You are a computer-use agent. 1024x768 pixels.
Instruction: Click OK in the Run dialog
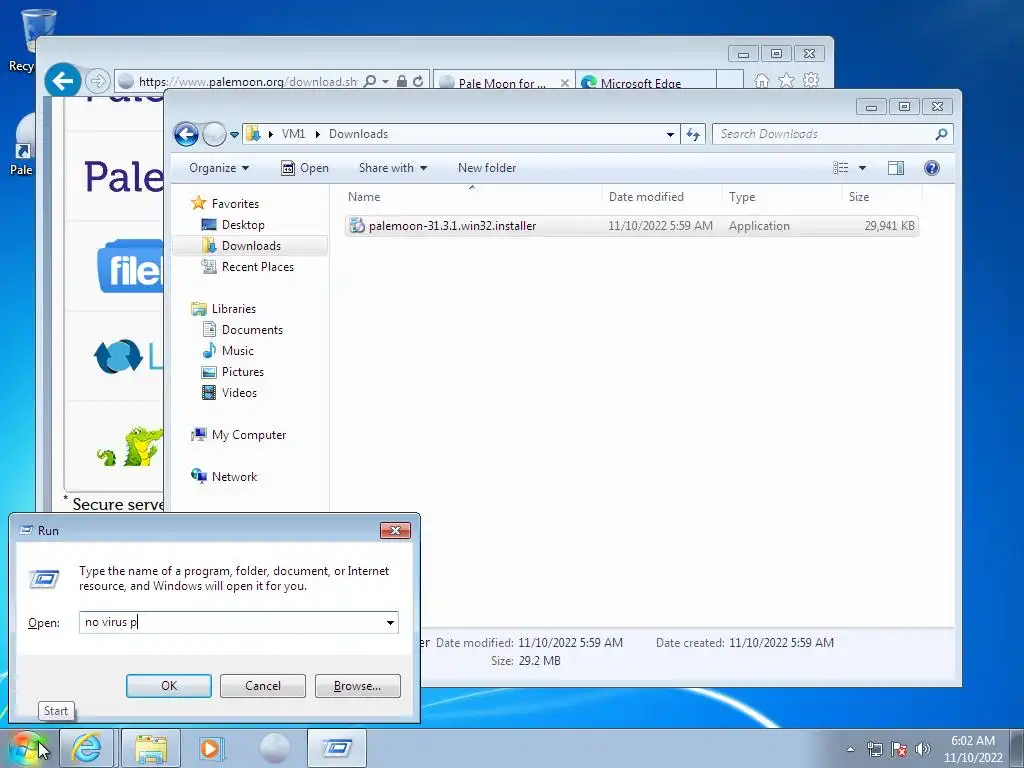(x=169, y=686)
